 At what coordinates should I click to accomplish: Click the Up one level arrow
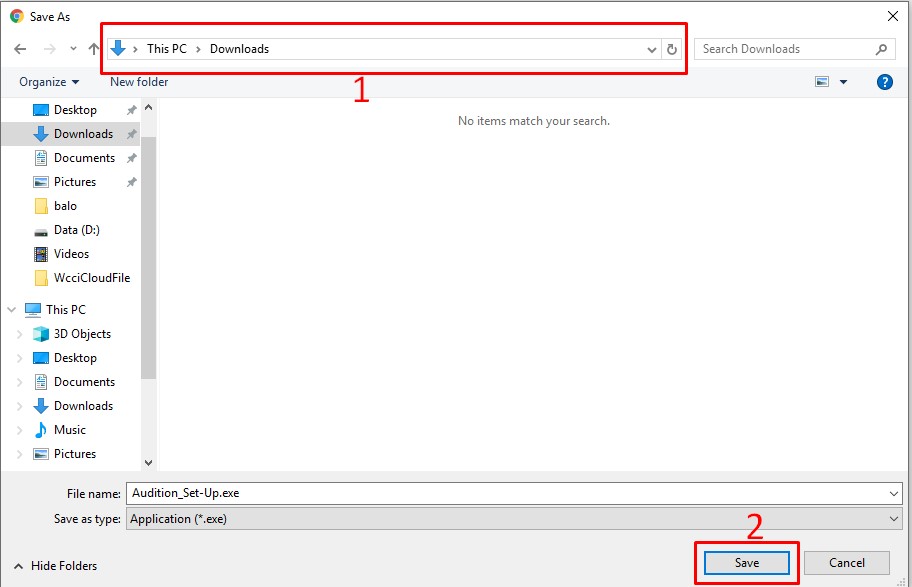click(94, 49)
